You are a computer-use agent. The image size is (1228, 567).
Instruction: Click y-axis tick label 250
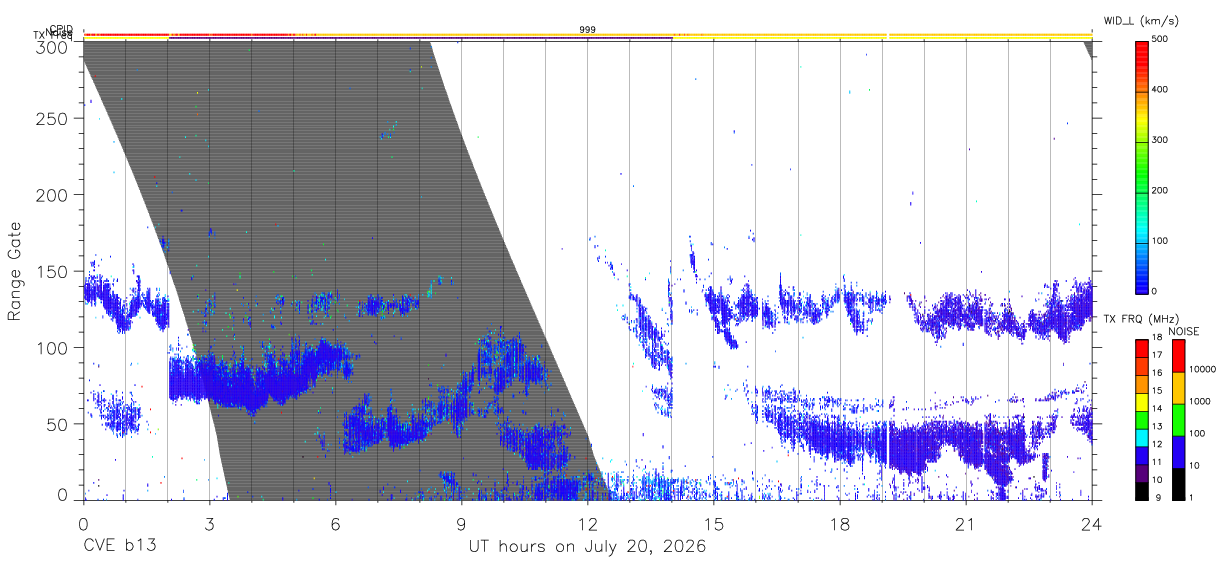tap(52, 119)
